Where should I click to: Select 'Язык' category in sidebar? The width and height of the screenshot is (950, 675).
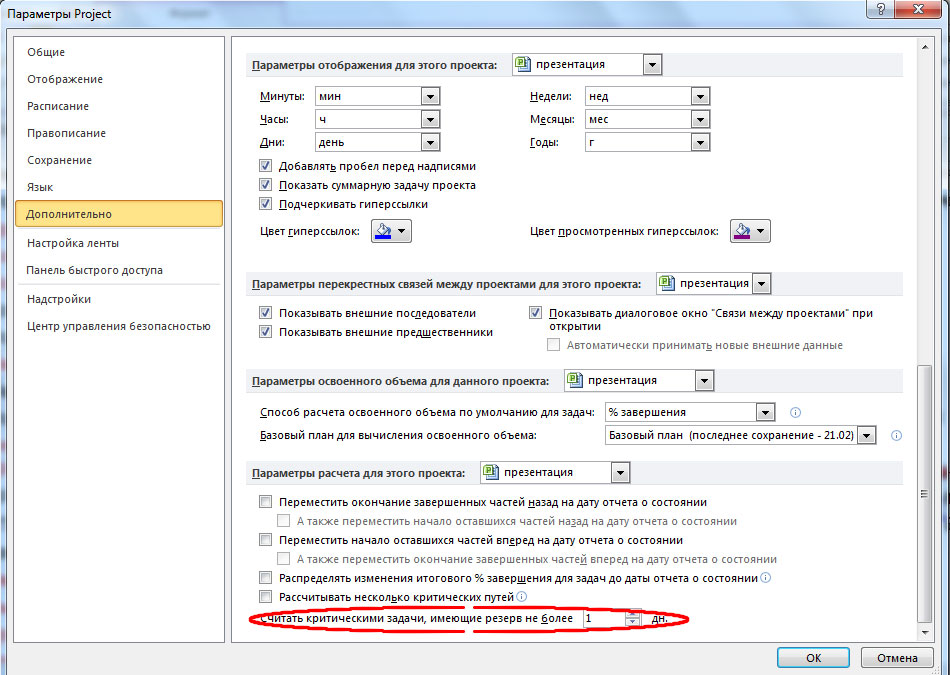tap(119, 187)
